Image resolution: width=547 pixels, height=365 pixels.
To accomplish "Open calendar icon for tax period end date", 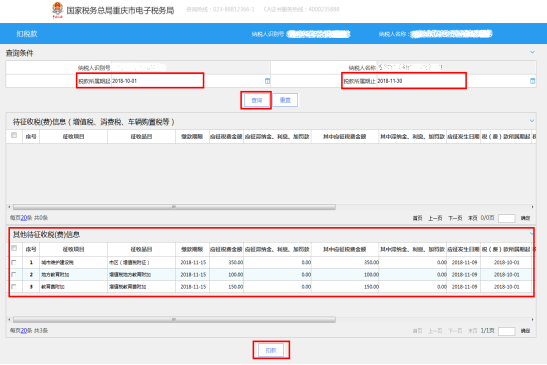I will point(532,81).
